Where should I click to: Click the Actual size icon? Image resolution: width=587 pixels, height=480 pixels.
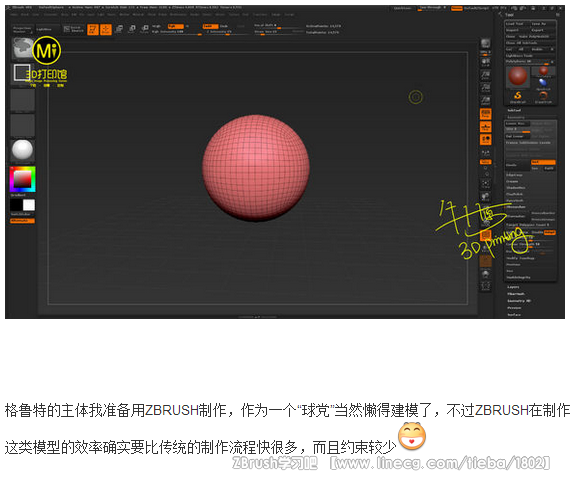tap(486, 88)
